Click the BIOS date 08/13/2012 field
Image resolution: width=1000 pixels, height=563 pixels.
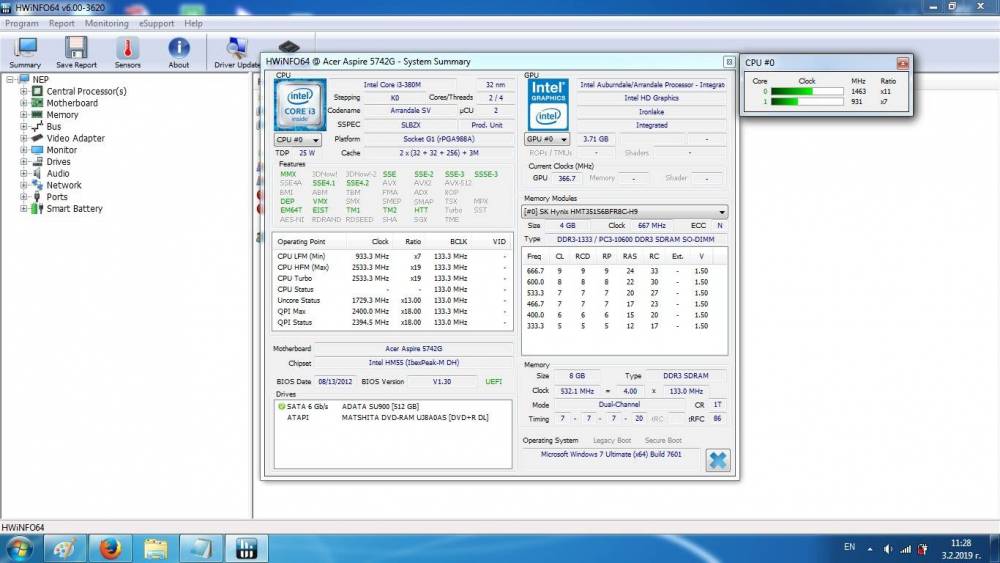coord(335,381)
